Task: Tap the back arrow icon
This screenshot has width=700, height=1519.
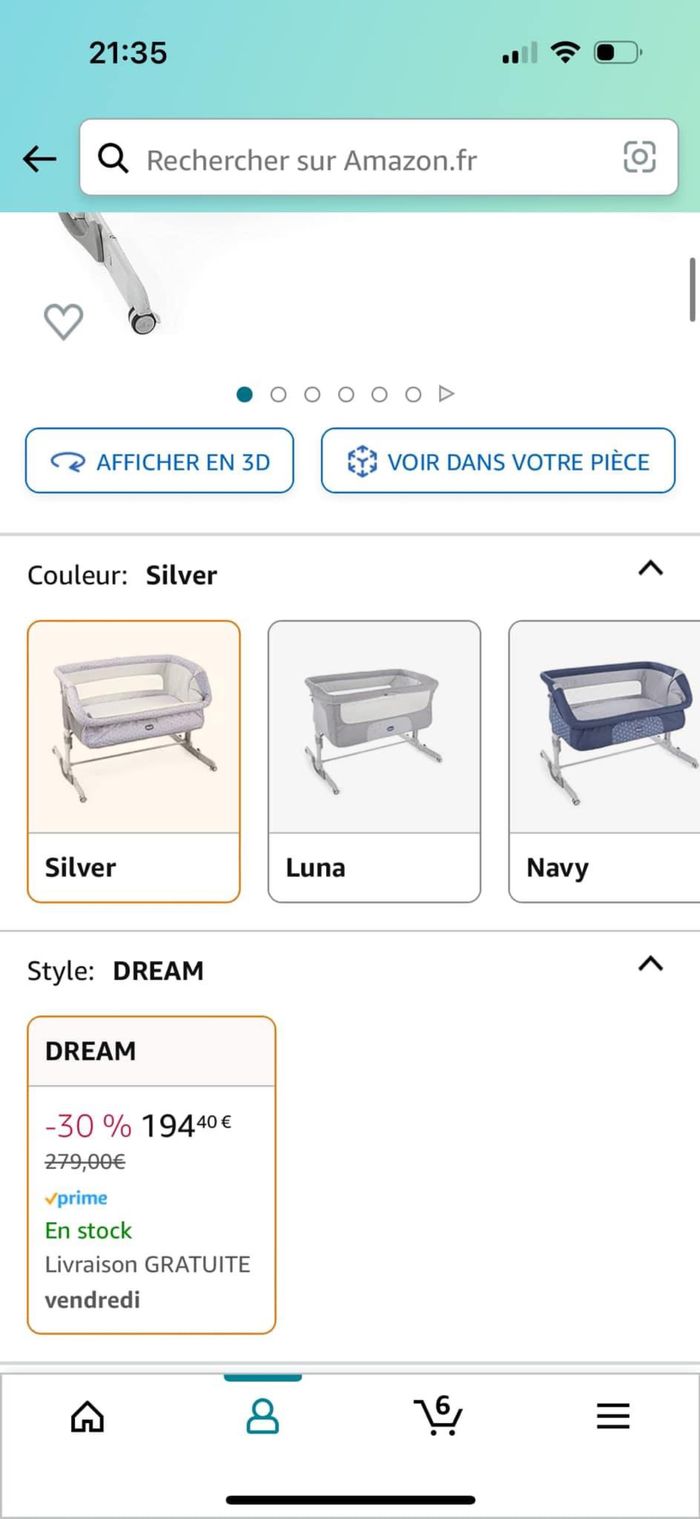Action: coord(39,158)
